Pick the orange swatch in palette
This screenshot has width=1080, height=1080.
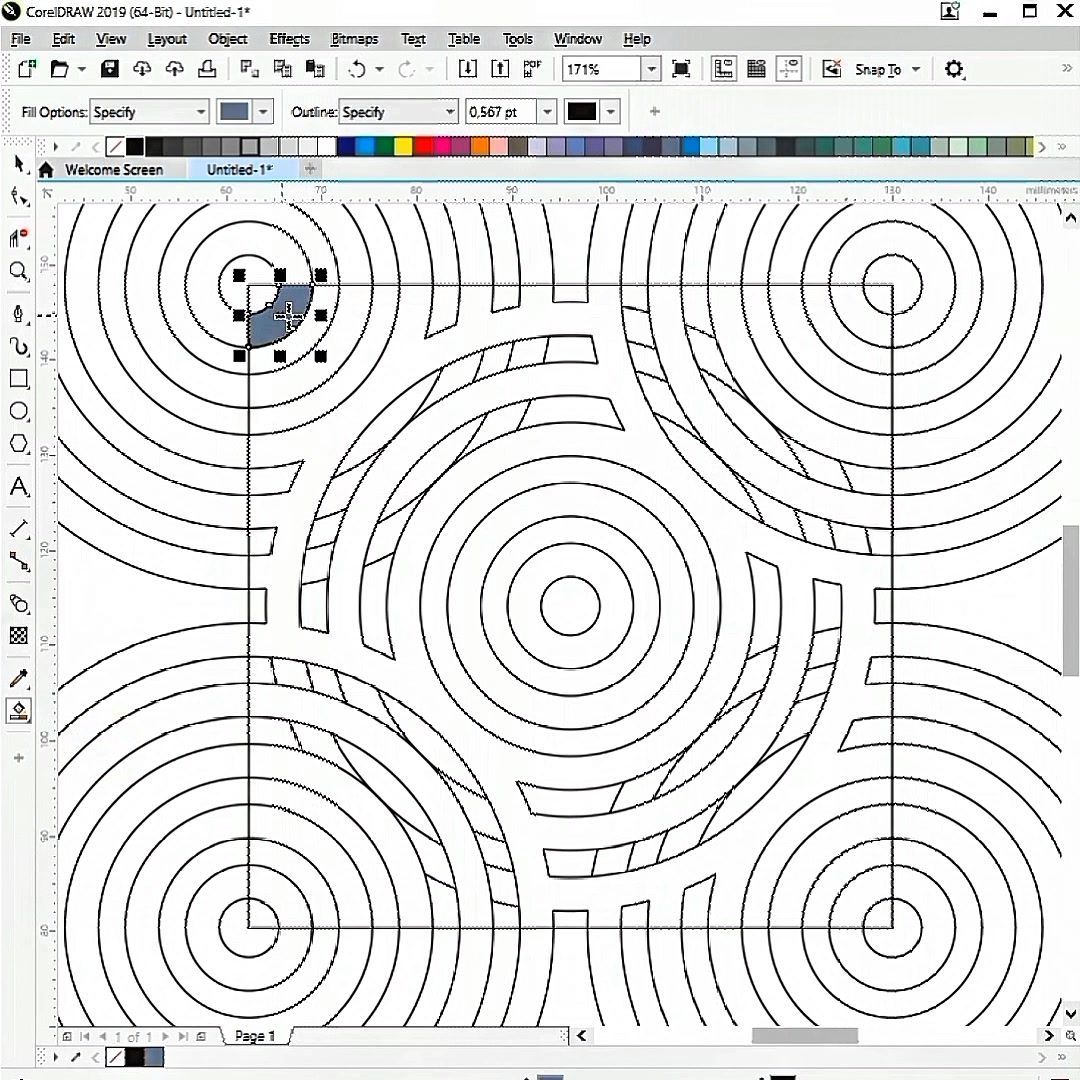(x=480, y=146)
